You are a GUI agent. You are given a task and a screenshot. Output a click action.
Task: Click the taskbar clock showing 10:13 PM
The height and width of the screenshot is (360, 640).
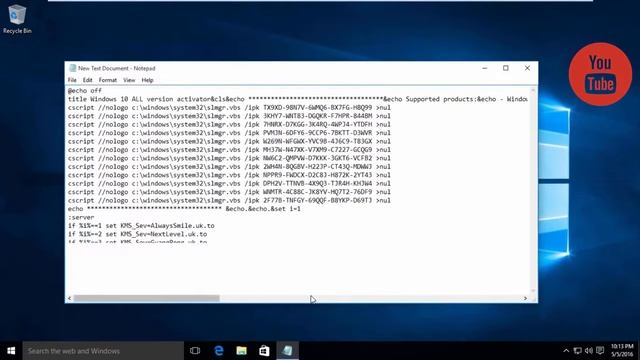point(622,351)
